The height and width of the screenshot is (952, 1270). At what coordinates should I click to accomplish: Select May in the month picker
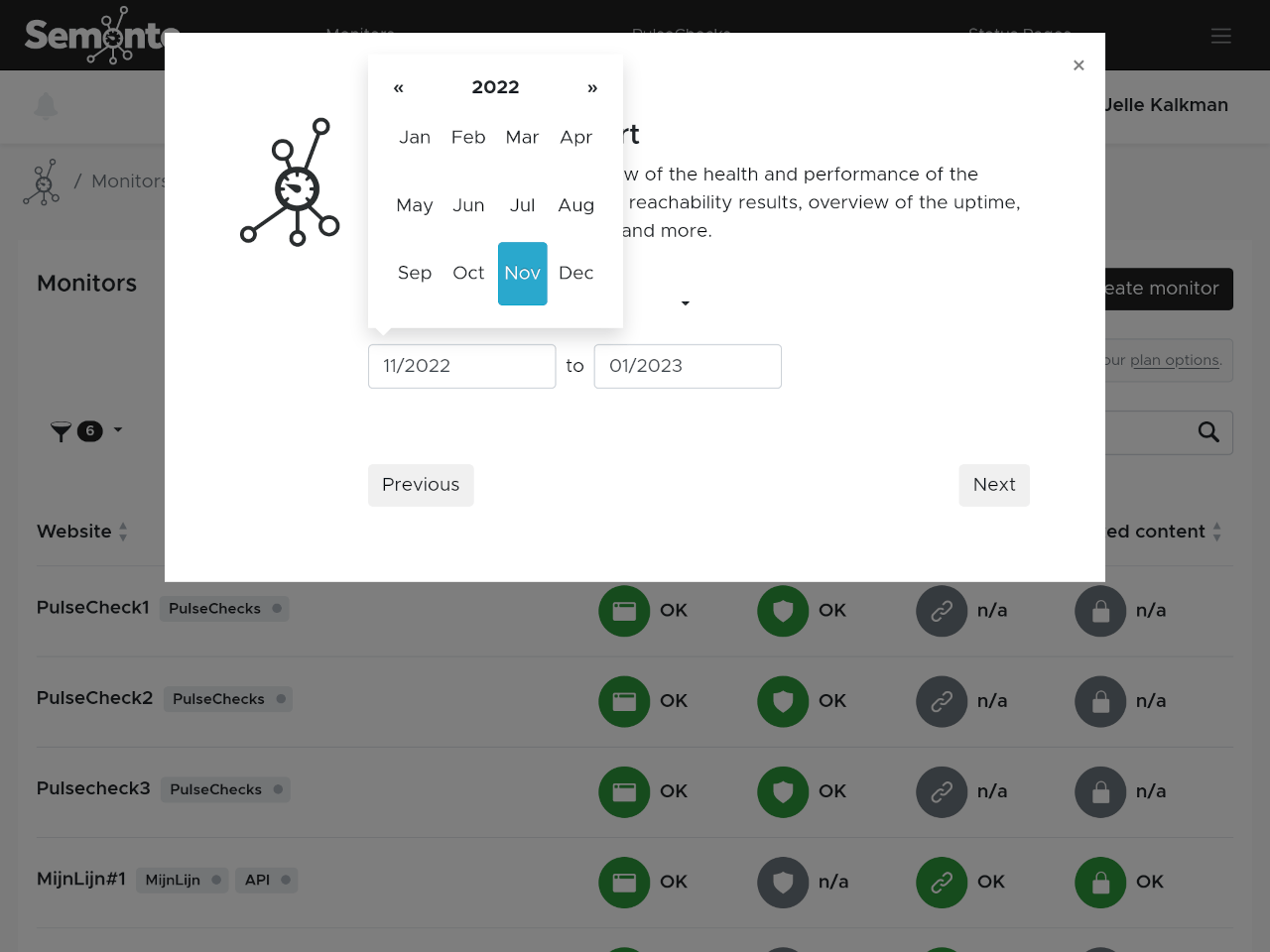pos(415,205)
